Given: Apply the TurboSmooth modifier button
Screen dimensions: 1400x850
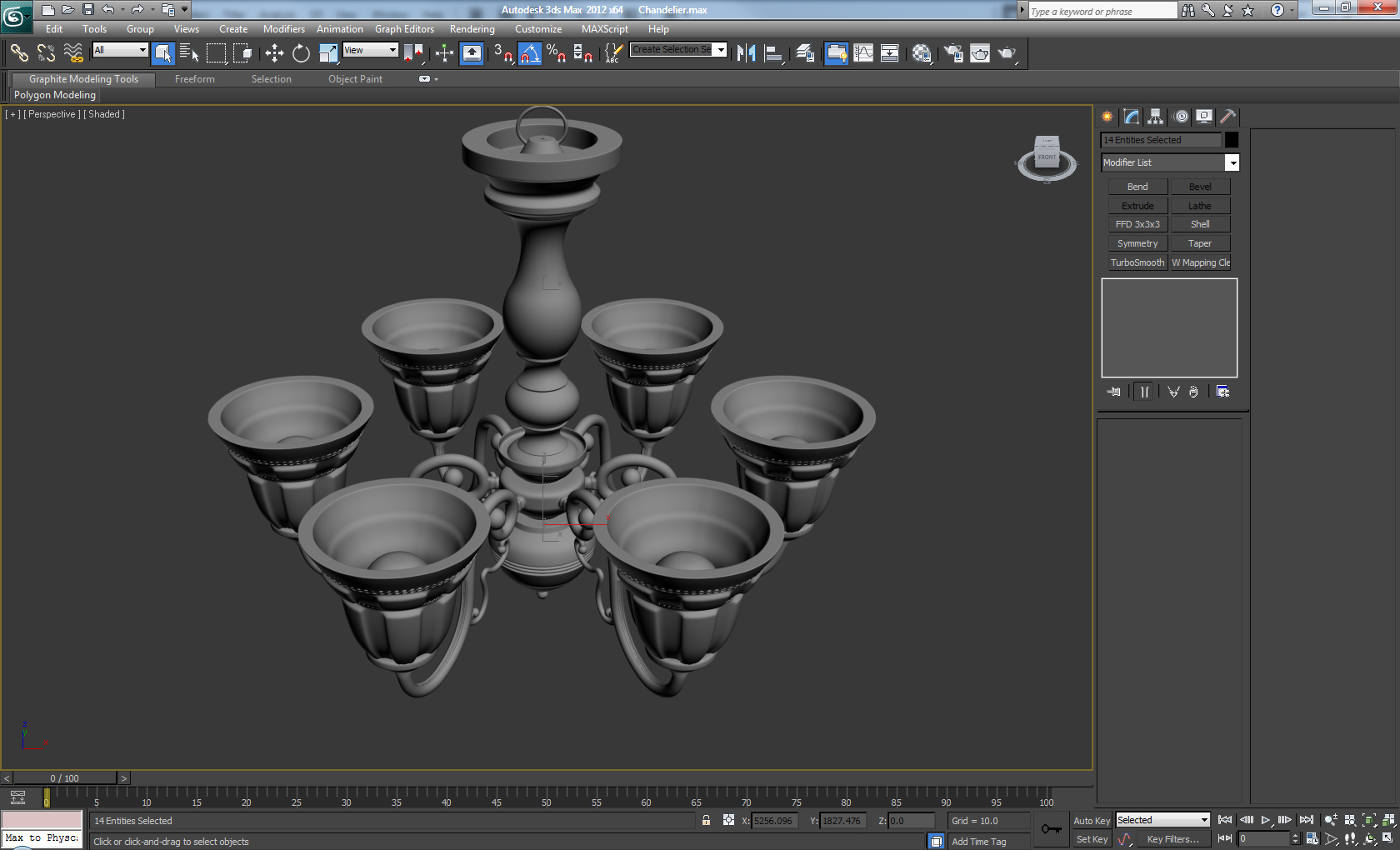Looking at the screenshot, I should 1137,262.
